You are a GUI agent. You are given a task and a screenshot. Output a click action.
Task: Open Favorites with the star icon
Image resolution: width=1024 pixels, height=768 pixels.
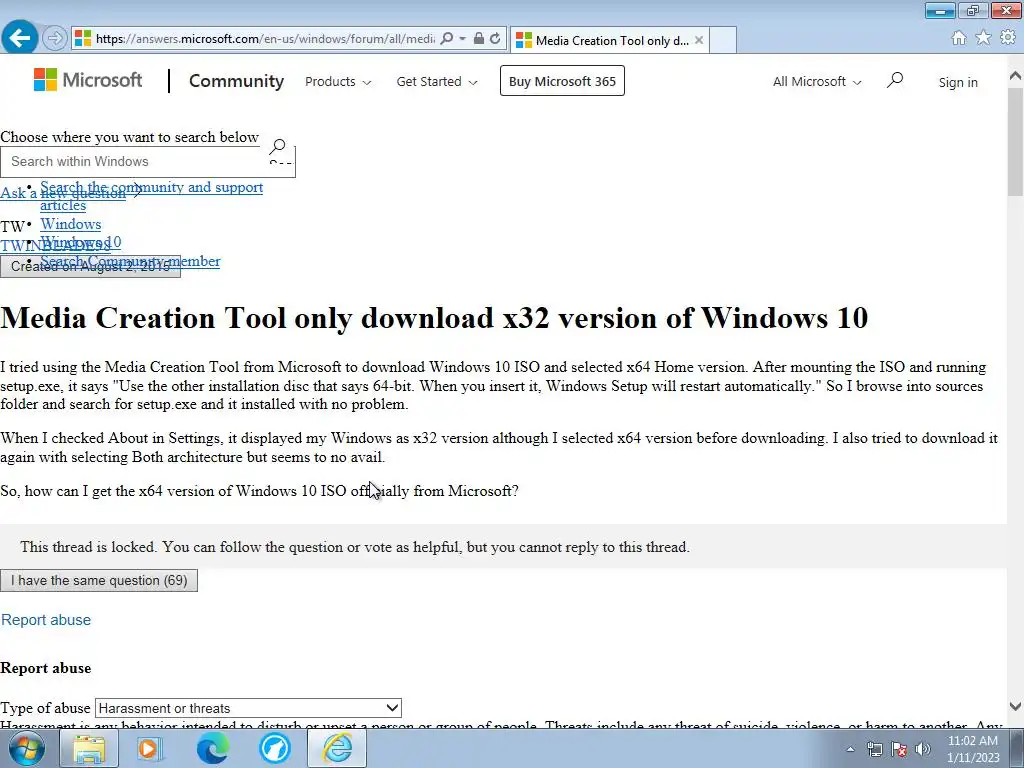983,38
